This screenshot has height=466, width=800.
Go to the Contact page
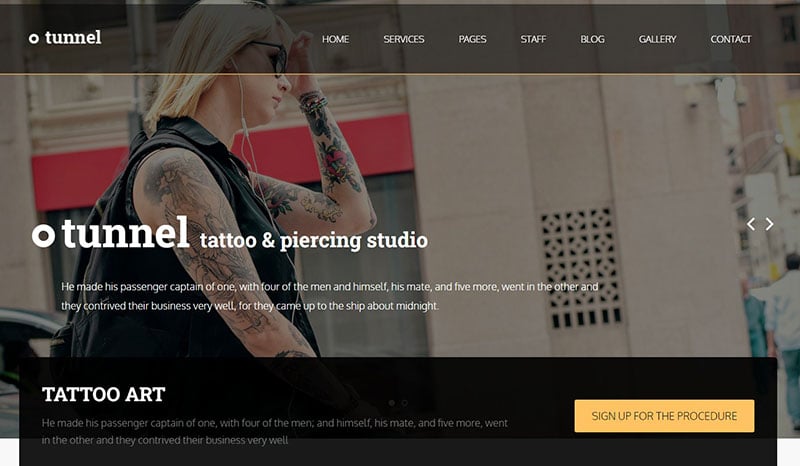731,39
